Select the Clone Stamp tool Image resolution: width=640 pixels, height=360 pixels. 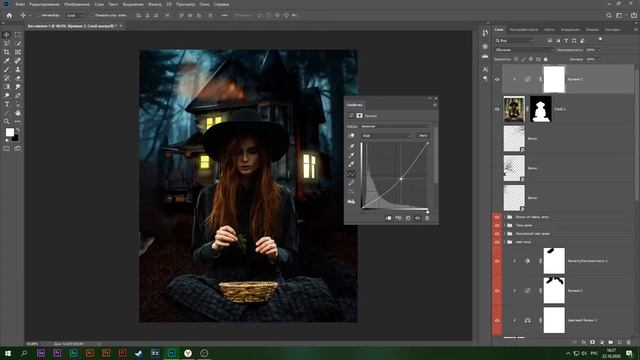pyautogui.click(x=18, y=69)
